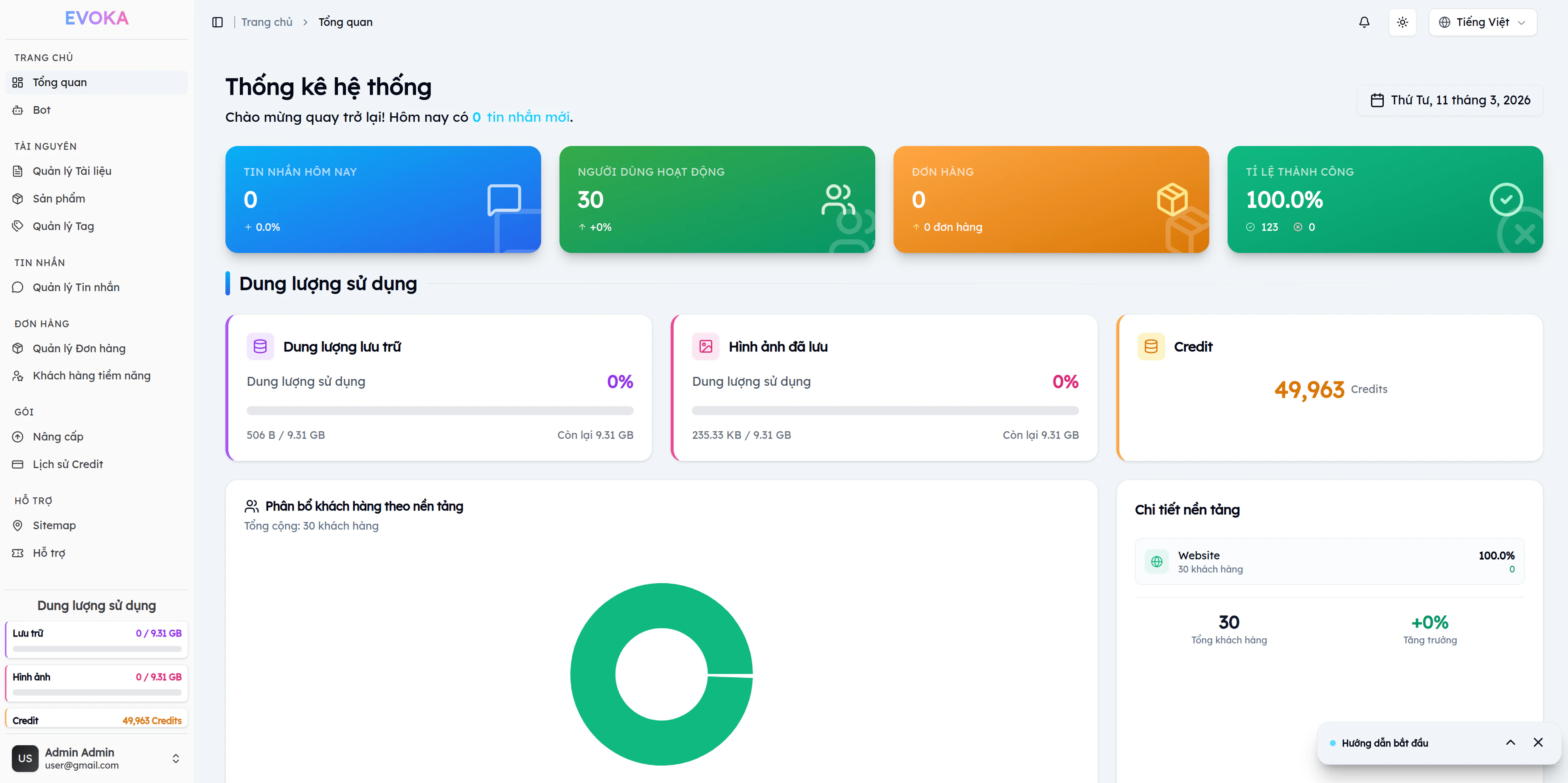Image resolution: width=1568 pixels, height=783 pixels.
Task: Open the Tiếng Việt language dropdown
Action: pos(1483,22)
